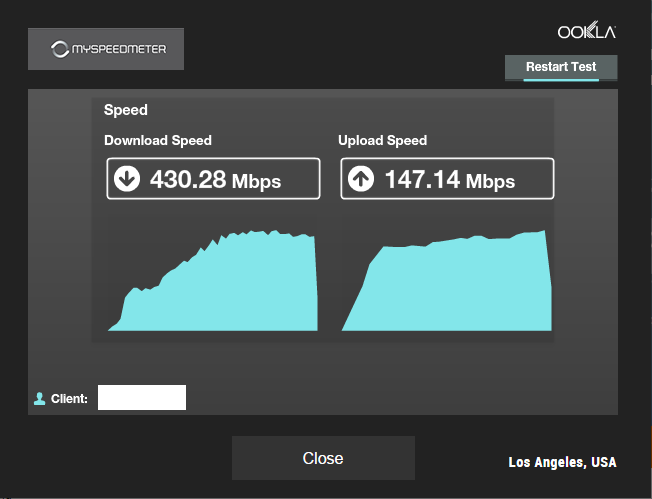The image size is (652, 499).
Task: Select the Client input field
Action: [x=142, y=398]
